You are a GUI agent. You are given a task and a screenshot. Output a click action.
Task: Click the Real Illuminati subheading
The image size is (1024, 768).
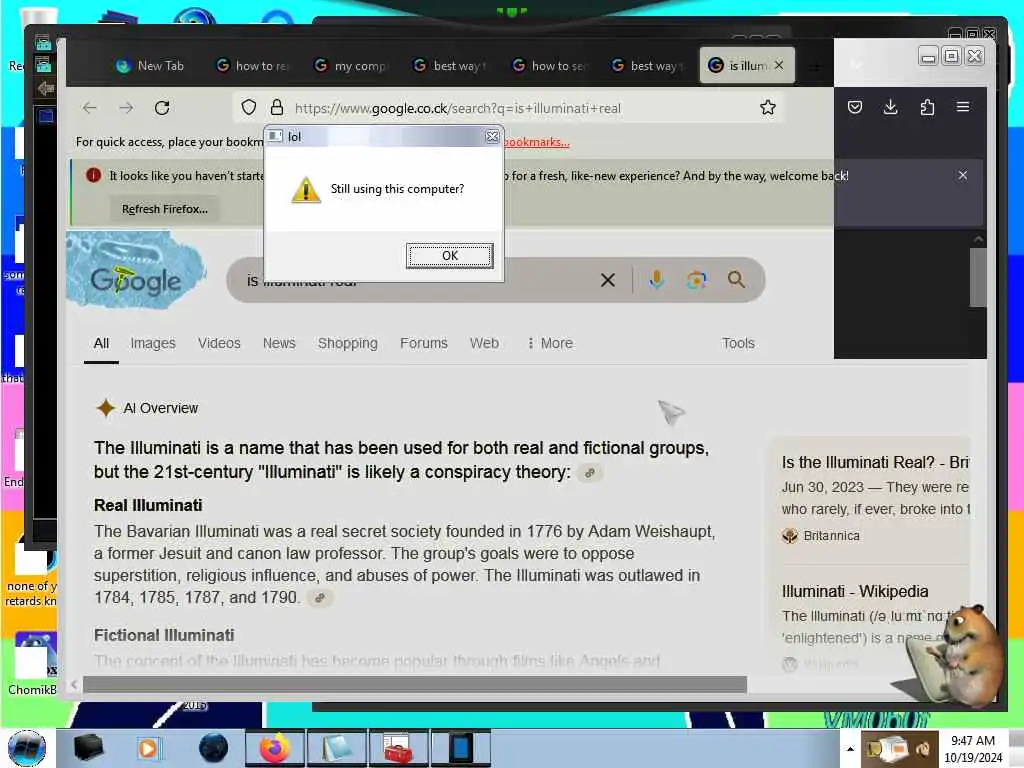(x=148, y=505)
